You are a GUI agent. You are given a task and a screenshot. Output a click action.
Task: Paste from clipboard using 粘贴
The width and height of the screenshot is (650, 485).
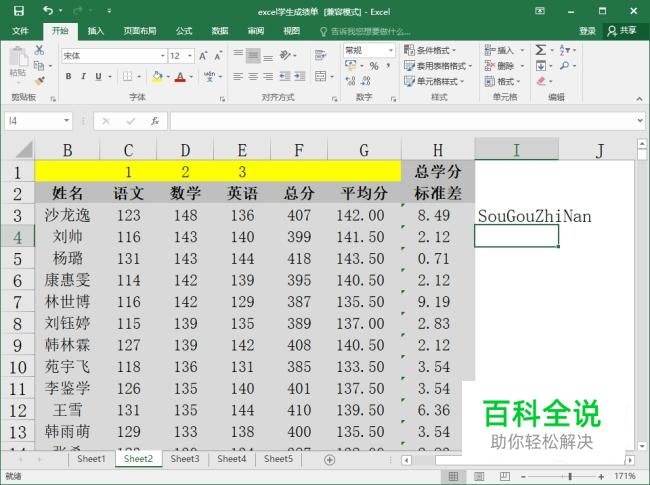coord(17,62)
